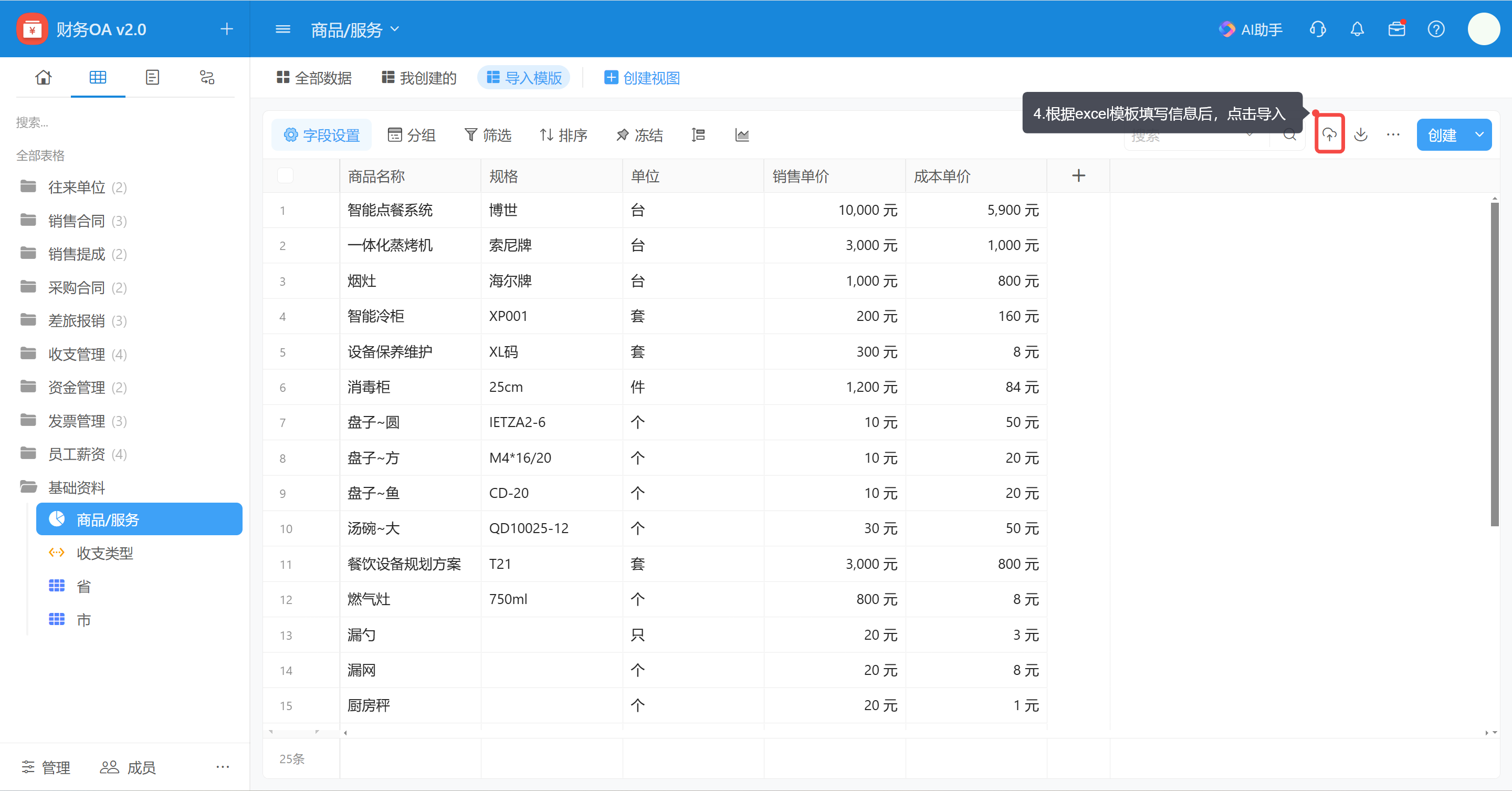Image resolution: width=1512 pixels, height=791 pixels.
Task: Switch to the table grid sidebar tab
Action: (x=98, y=77)
